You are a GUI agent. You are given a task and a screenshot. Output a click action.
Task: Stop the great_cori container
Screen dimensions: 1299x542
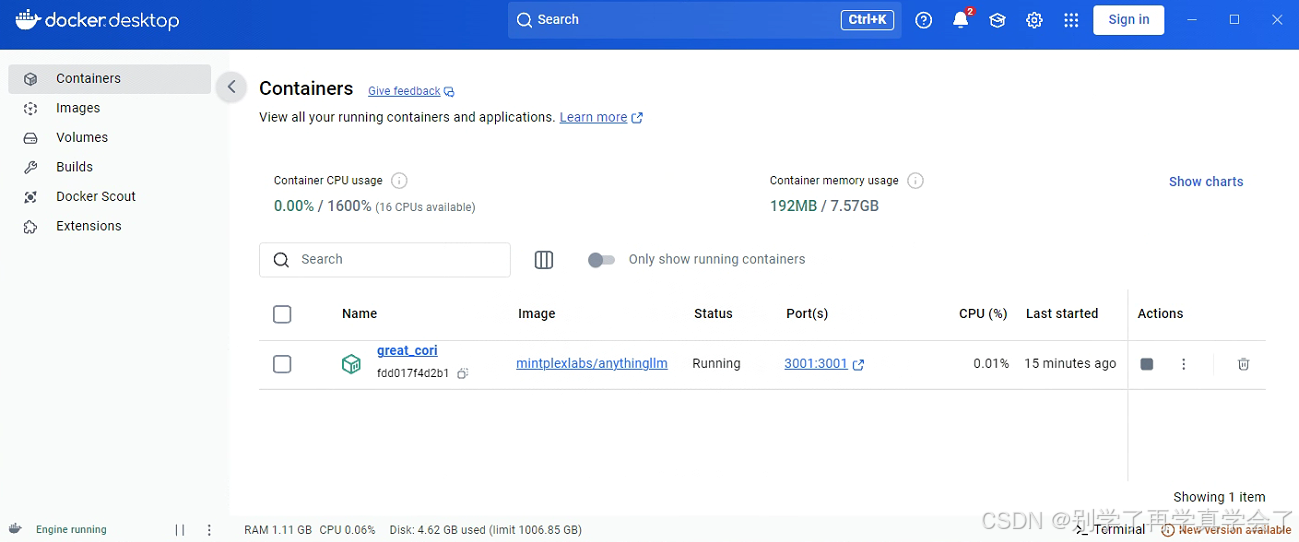tap(1147, 364)
